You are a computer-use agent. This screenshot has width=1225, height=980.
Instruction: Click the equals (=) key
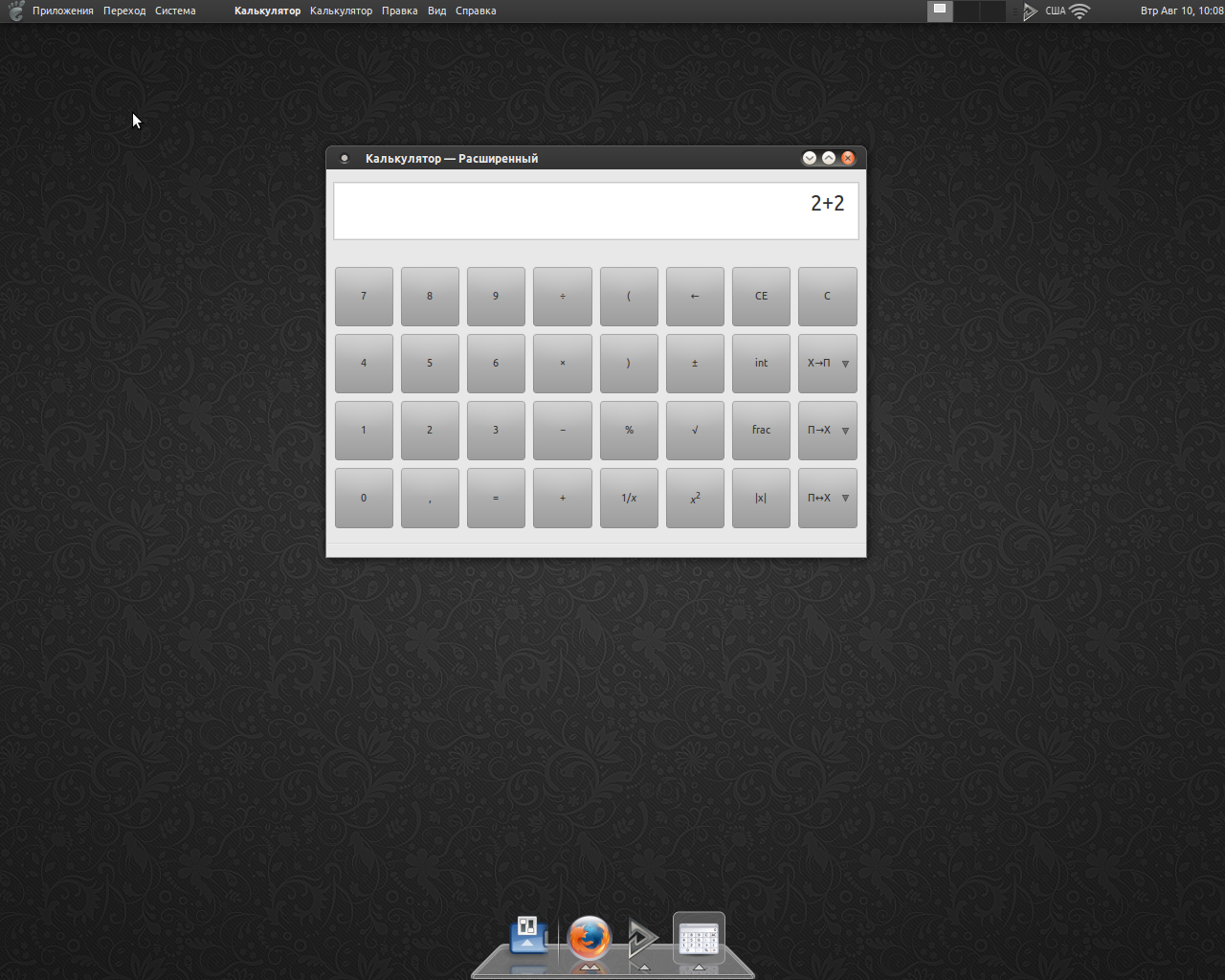point(496,498)
